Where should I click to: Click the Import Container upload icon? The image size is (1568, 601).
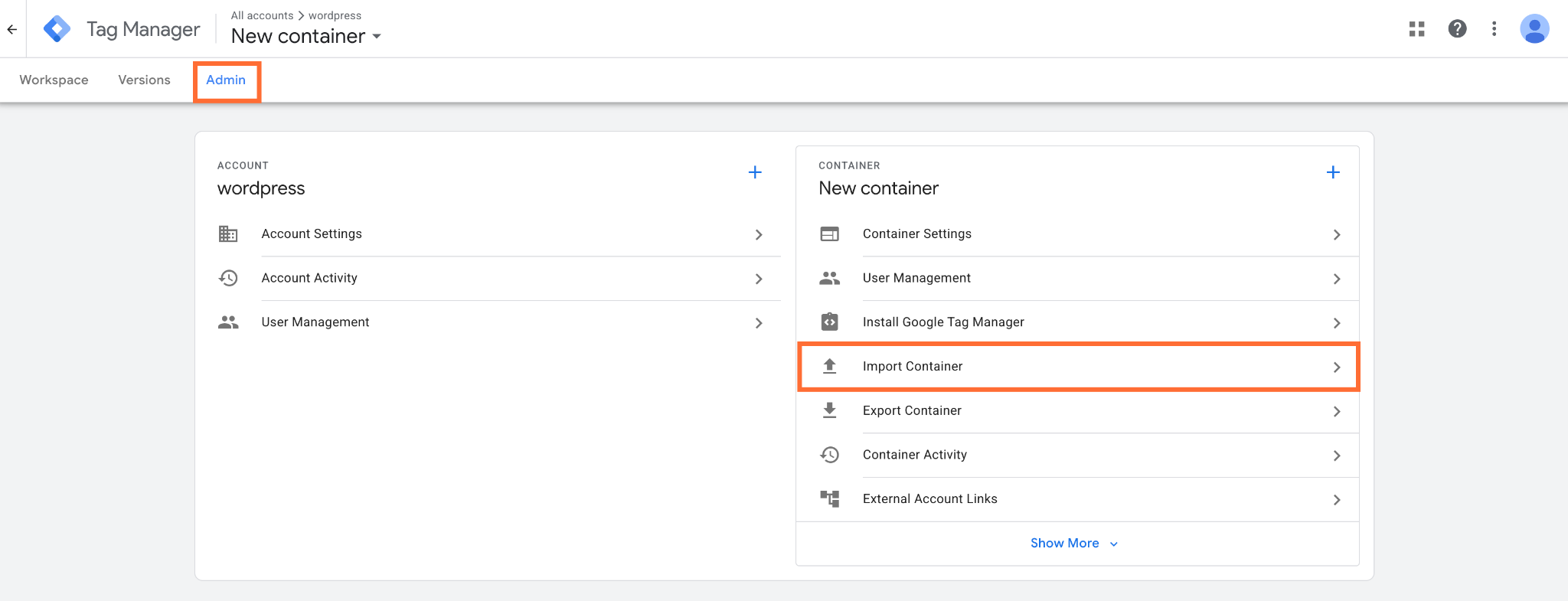829,367
